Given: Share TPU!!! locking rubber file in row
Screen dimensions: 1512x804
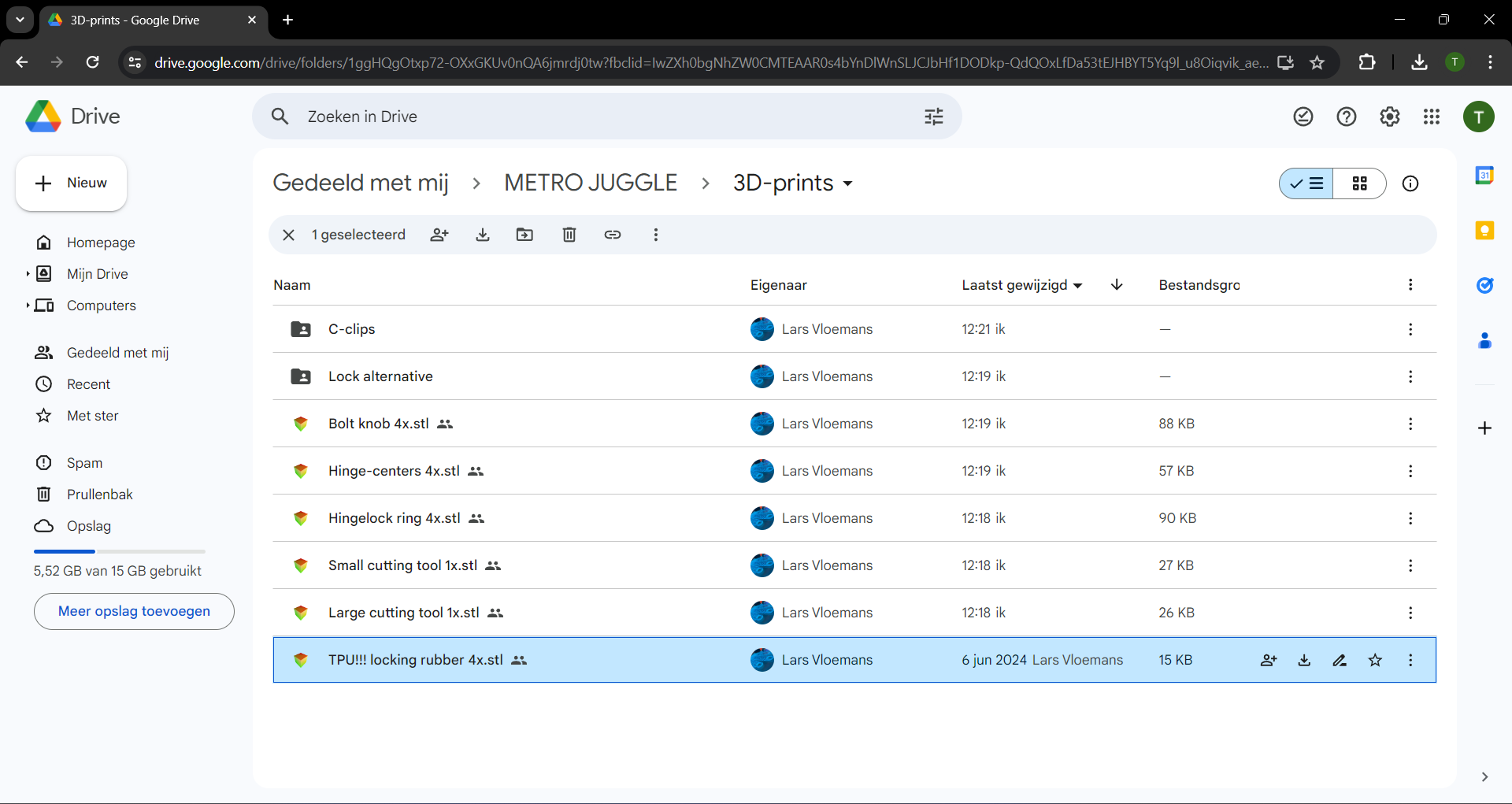Looking at the screenshot, I should [x=1269, y=660].
